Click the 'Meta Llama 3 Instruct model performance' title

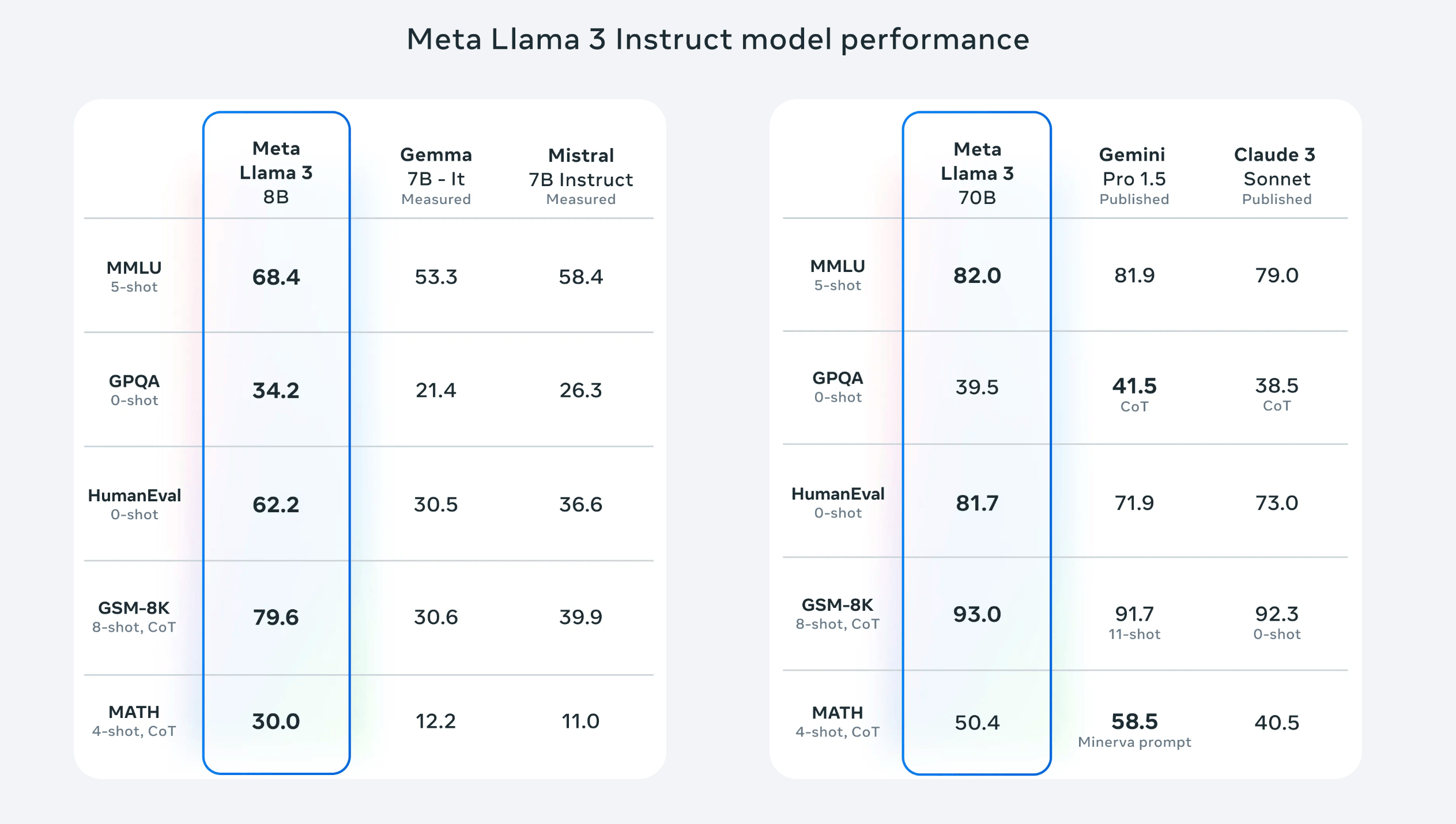click(x=718, y=40)
